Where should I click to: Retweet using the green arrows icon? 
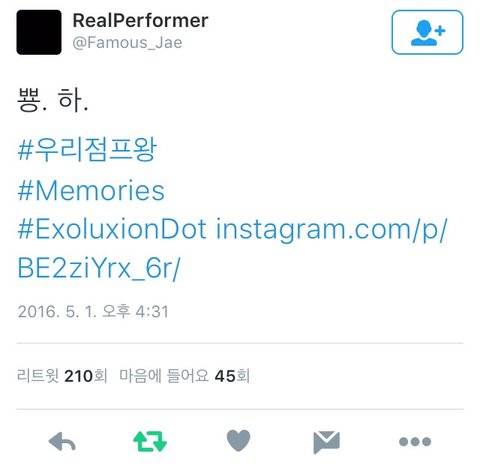pos(150,441)
